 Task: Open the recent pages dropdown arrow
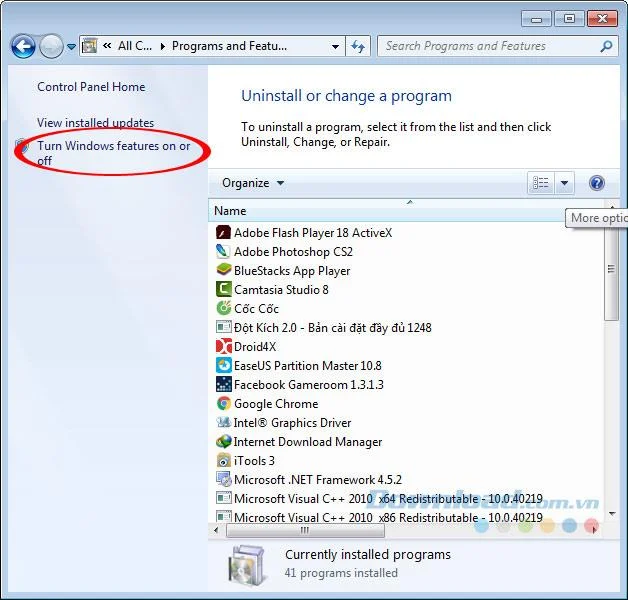click(x=71, y=47)
